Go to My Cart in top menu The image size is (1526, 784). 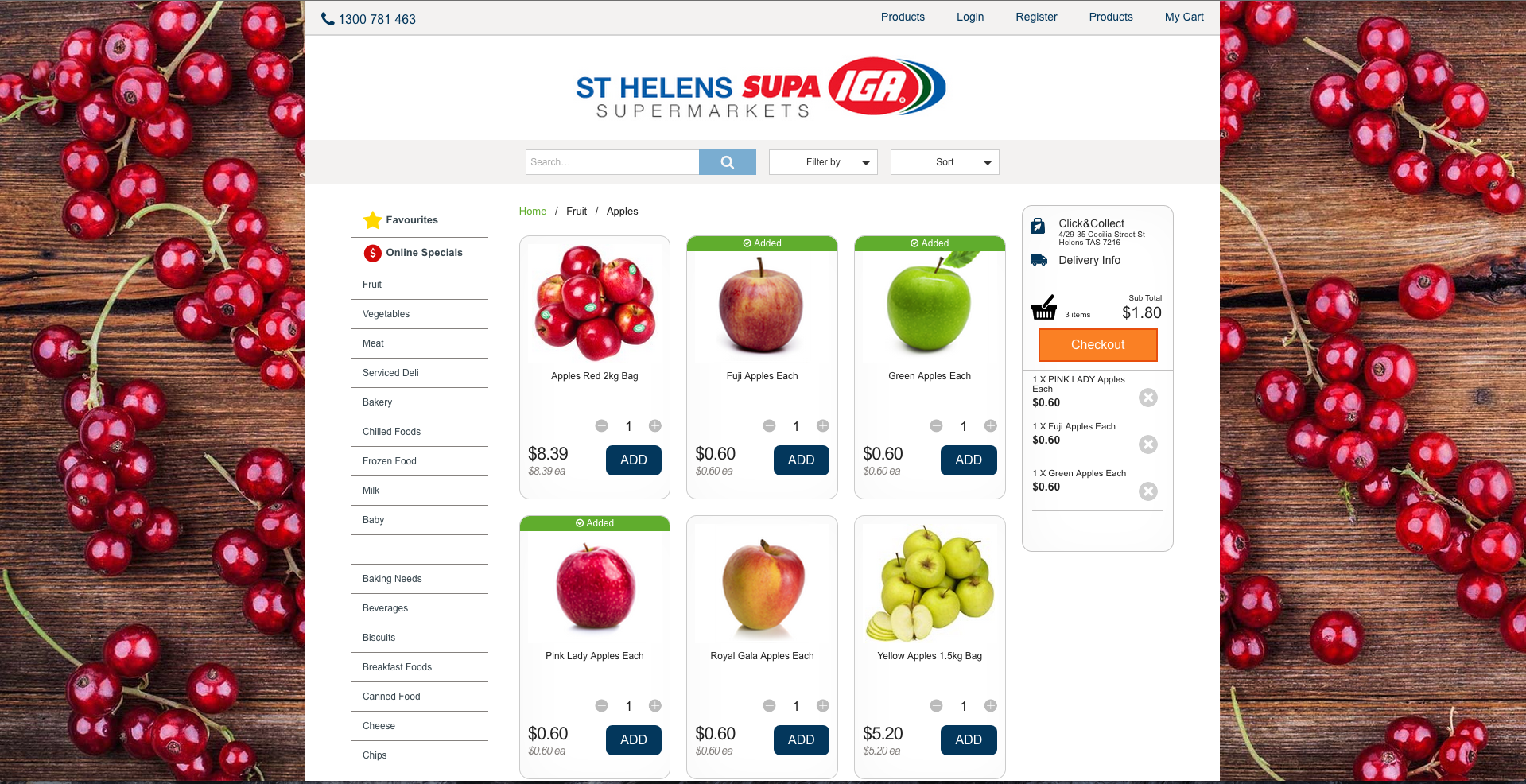[1184, 17]
